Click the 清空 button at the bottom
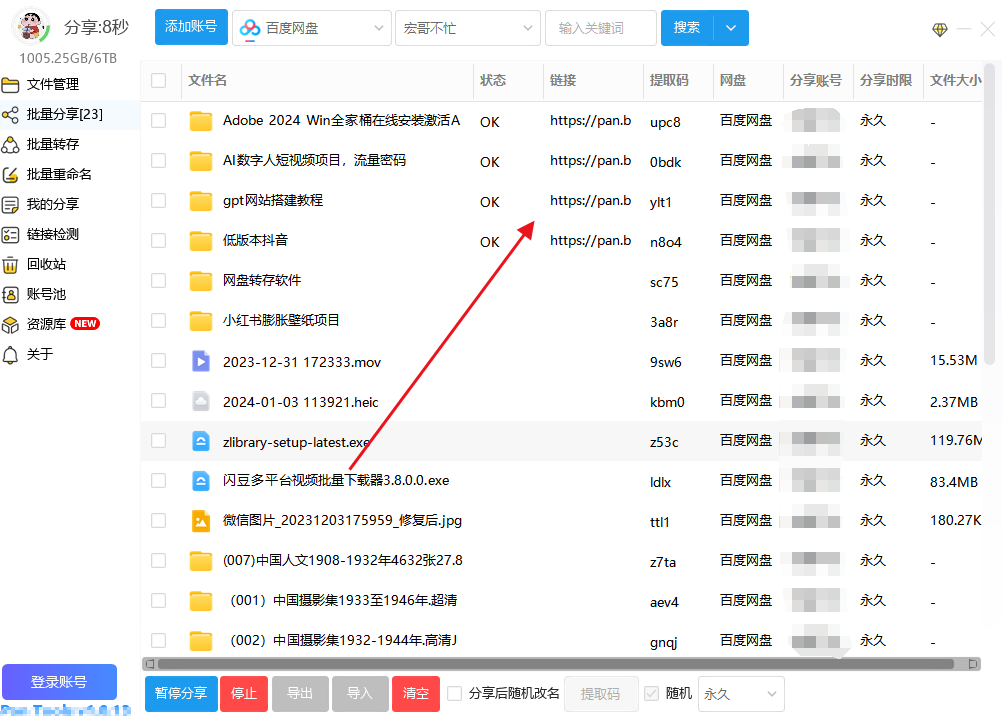Screen dimensions: 1002x717 click(x=415, y=693)
